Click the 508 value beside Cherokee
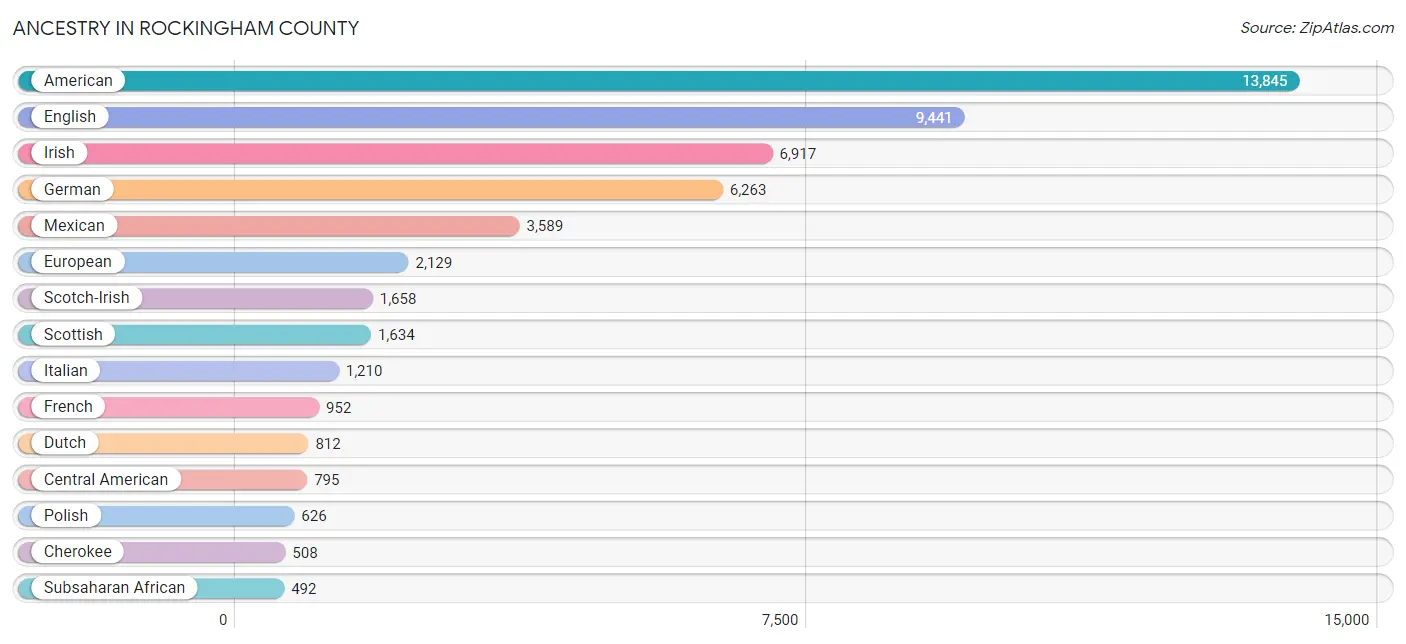Image resolution: width=1406 pixels, height=644 pixels. 305,552
